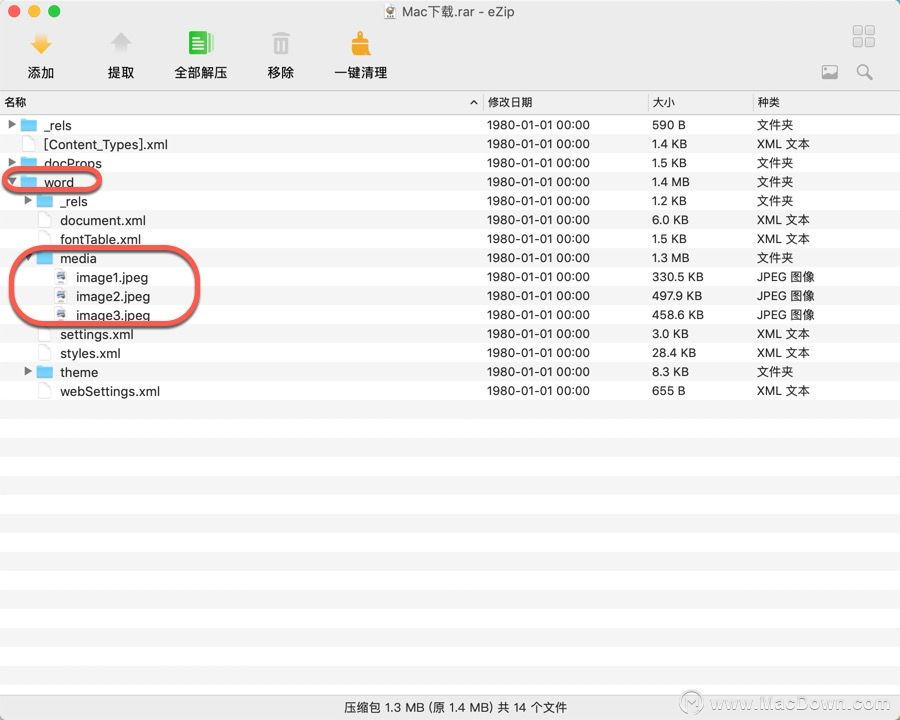Click the 458.6 KB size cell
Screen dimensions: 900x720
(x=677, y=315)
